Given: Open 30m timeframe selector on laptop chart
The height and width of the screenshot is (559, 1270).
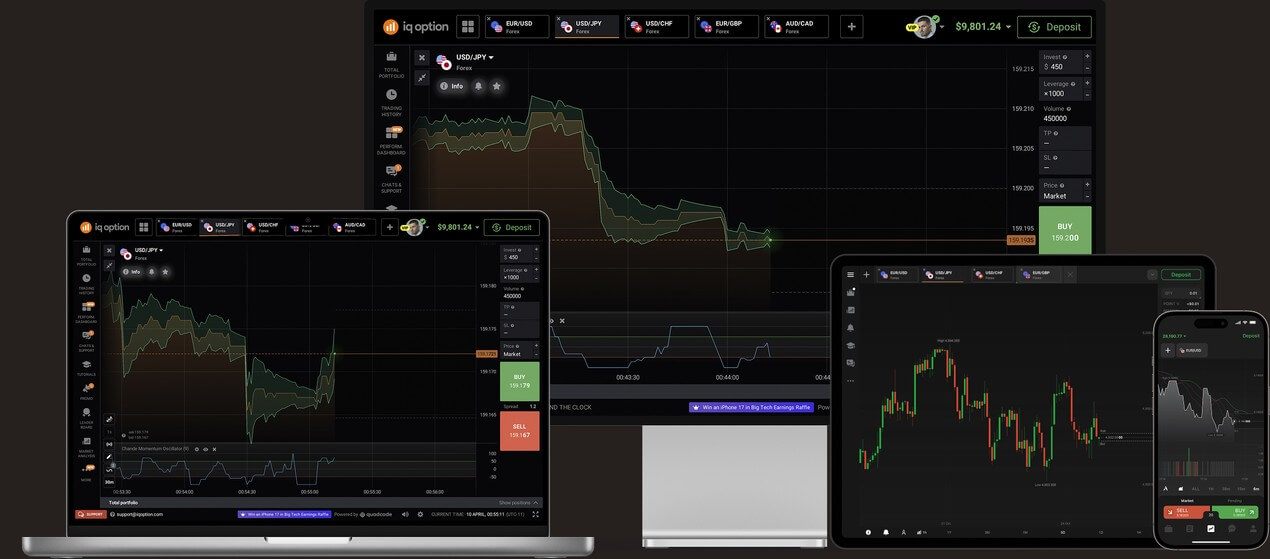Looking at the screenshot, I should [109, 482].
